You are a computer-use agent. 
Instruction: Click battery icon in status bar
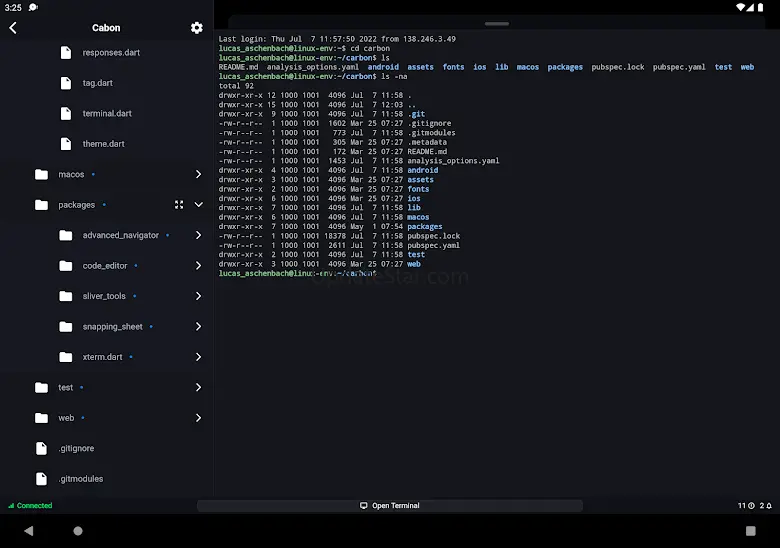(761, 7)
